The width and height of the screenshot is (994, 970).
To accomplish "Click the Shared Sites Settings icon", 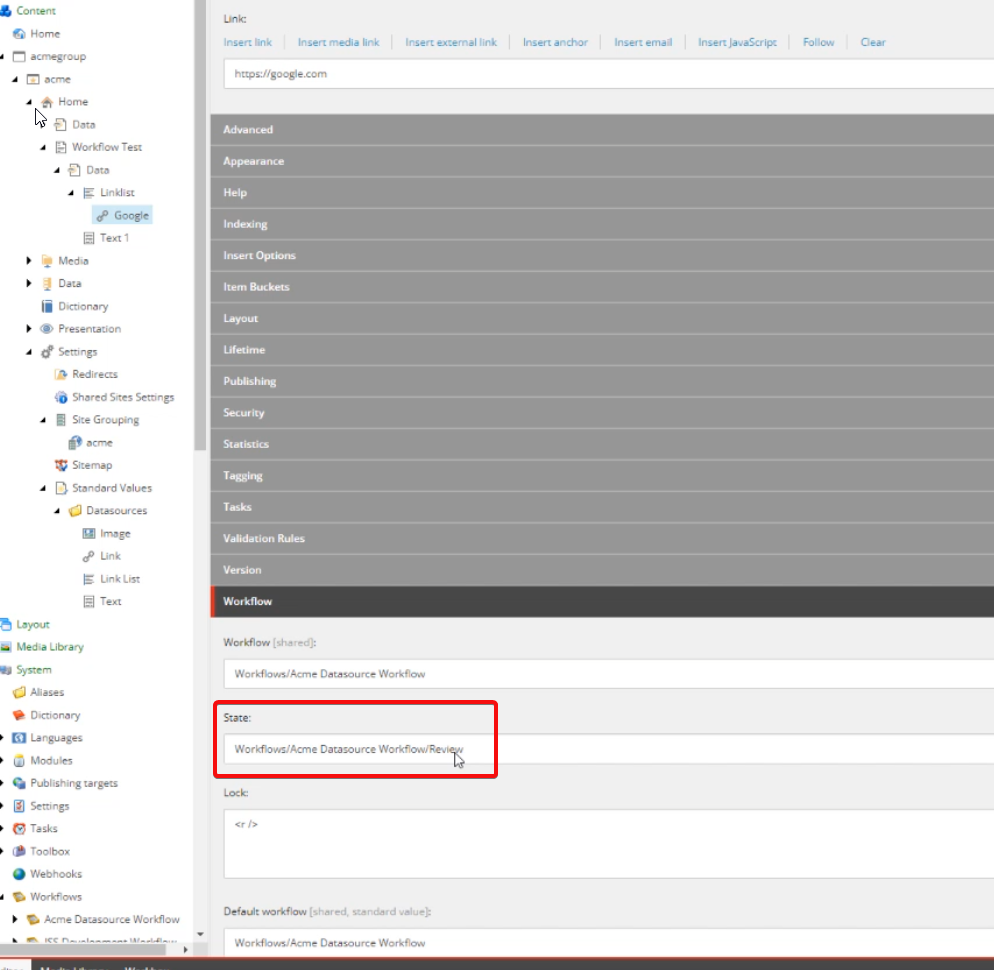I will (61, 398).
